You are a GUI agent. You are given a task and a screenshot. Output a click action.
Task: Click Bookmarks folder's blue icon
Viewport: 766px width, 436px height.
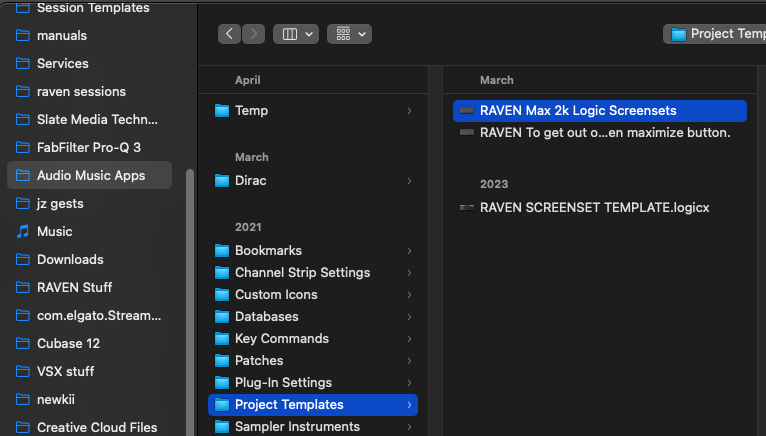(x=222, y=251)
